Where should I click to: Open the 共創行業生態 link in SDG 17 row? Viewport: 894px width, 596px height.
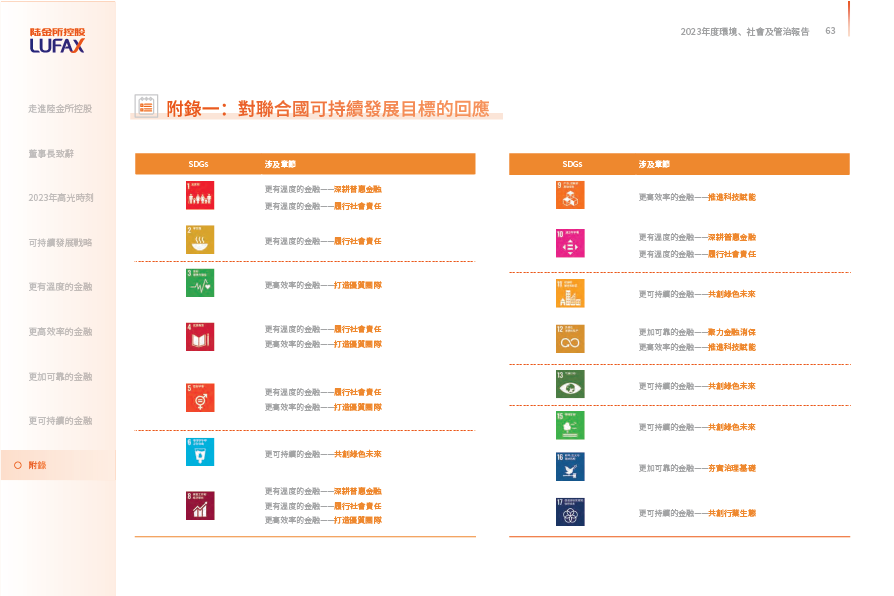click(731, 513)
